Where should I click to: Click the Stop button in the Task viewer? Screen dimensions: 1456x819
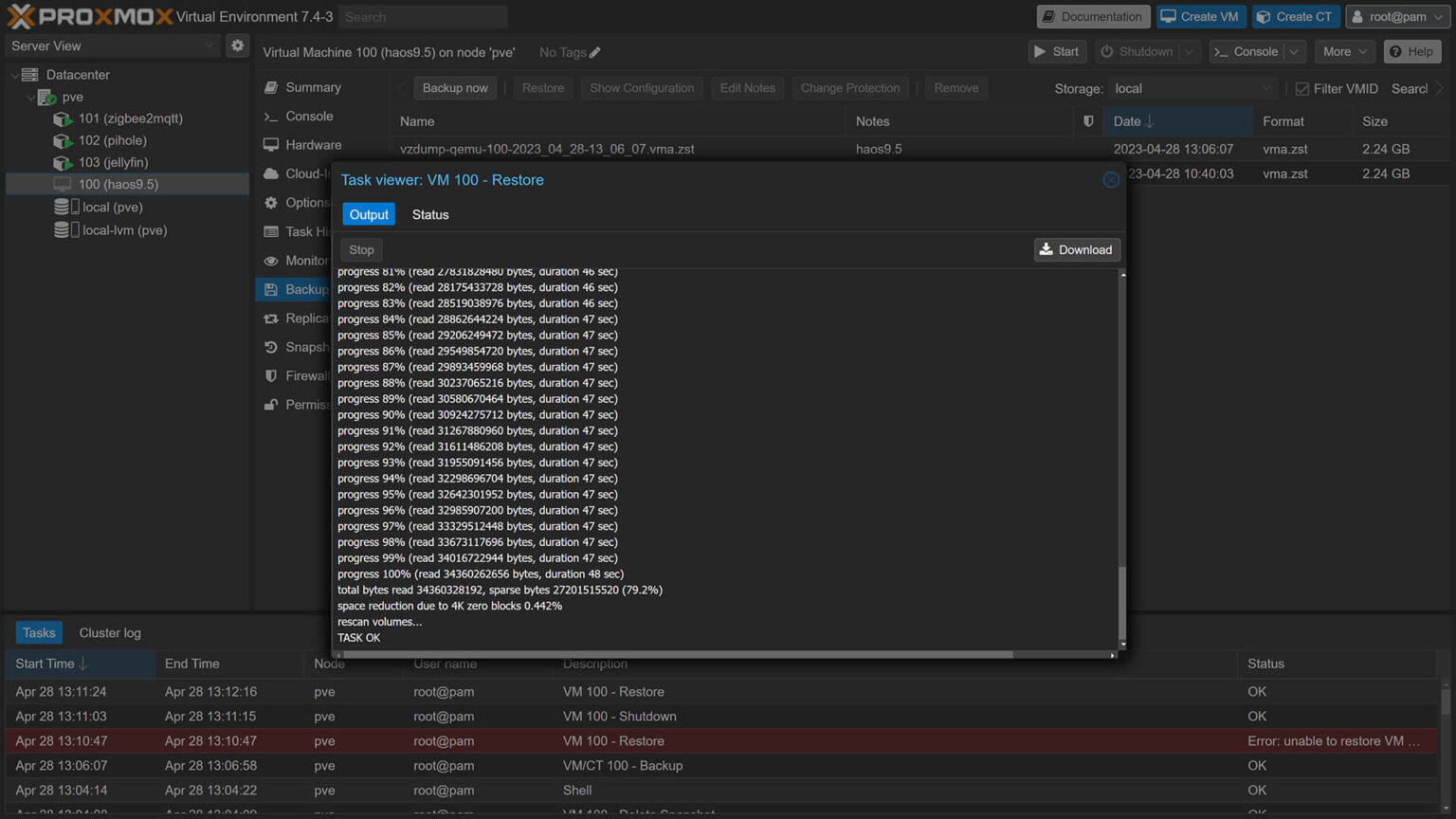pos(360,249)
